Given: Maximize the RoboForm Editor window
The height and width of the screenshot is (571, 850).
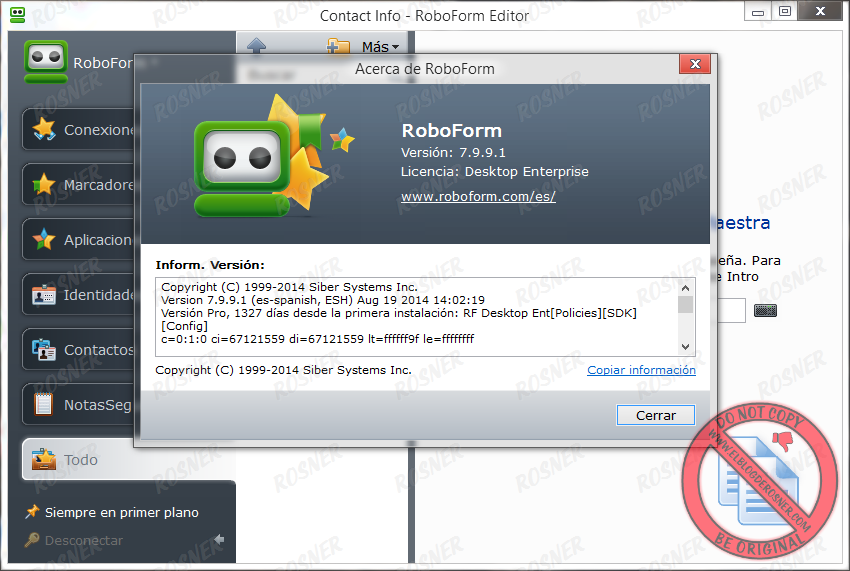Looking at the screenshot, I should [x=784, y=11].
